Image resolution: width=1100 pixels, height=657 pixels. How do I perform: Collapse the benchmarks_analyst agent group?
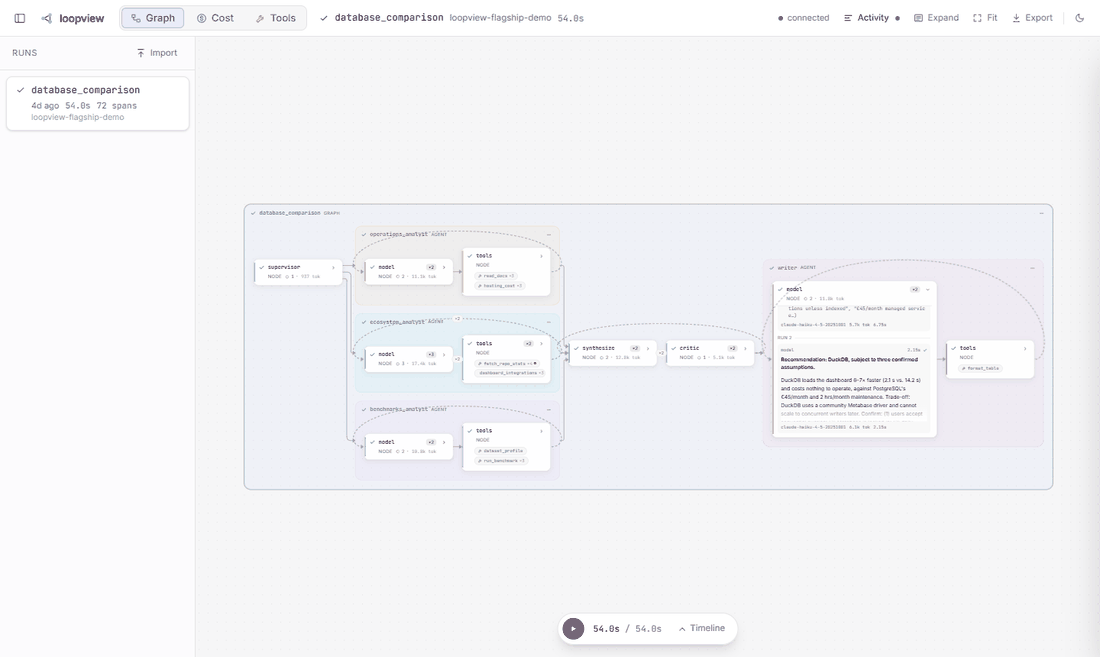[549, 409]
